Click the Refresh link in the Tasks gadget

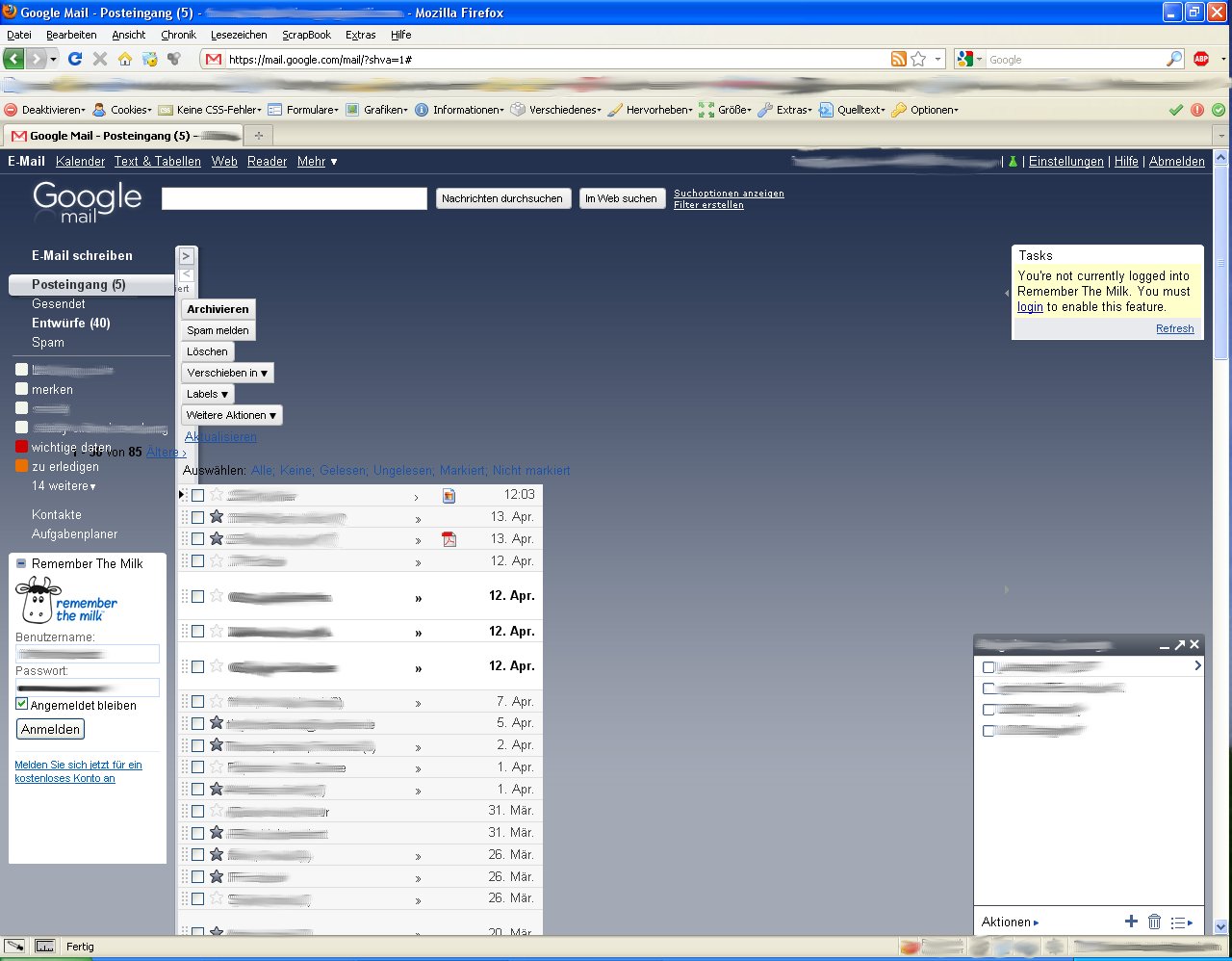1174,328
